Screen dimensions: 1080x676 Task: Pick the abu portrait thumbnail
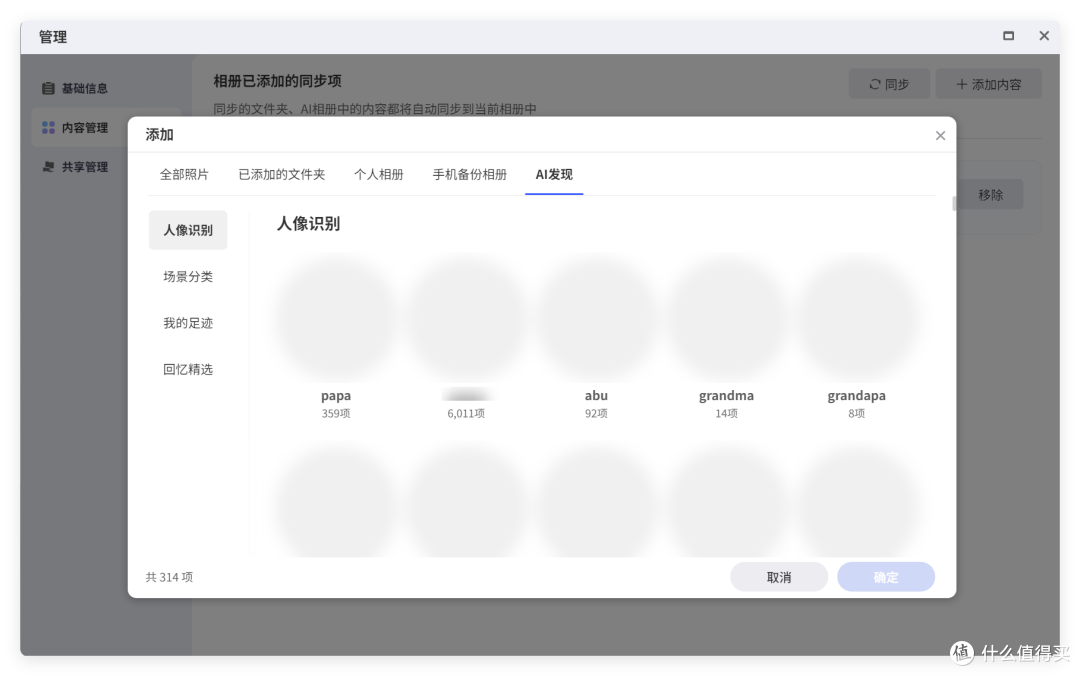point(596,316)
